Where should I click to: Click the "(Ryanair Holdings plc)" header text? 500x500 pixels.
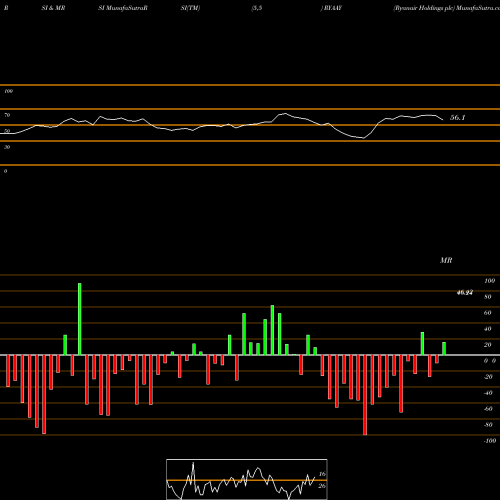point(424,8)
